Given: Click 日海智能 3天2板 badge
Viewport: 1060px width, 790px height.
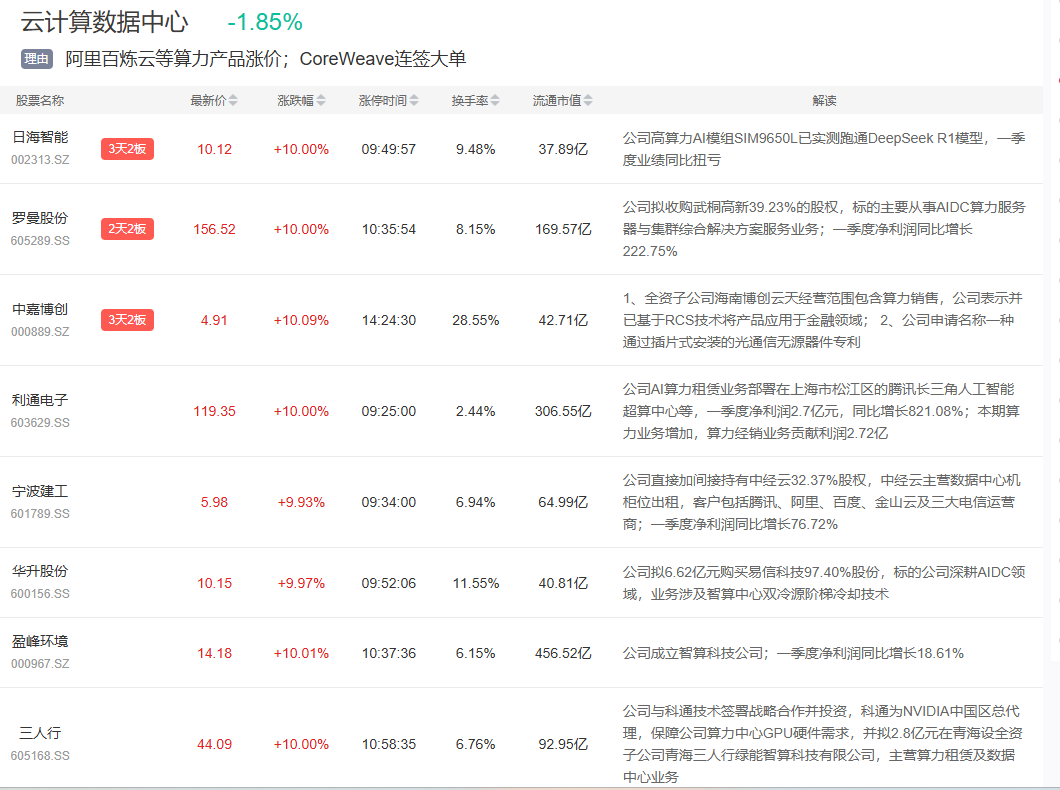Looking at the screenshot, I should click(x=127, y=149).
